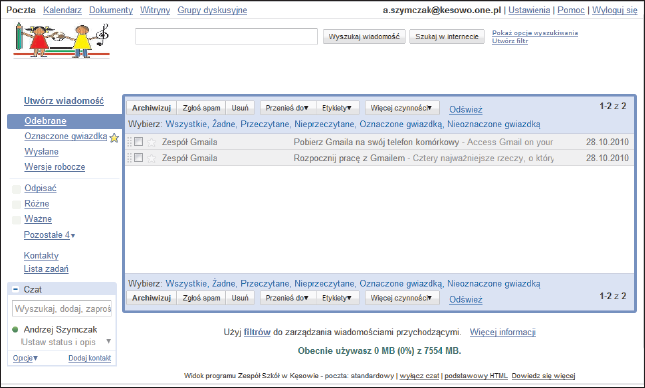Click the star icon beside Oznaczone gwiazdką
The width and height of the screenshot is (645, 388).
pos(114,138)
